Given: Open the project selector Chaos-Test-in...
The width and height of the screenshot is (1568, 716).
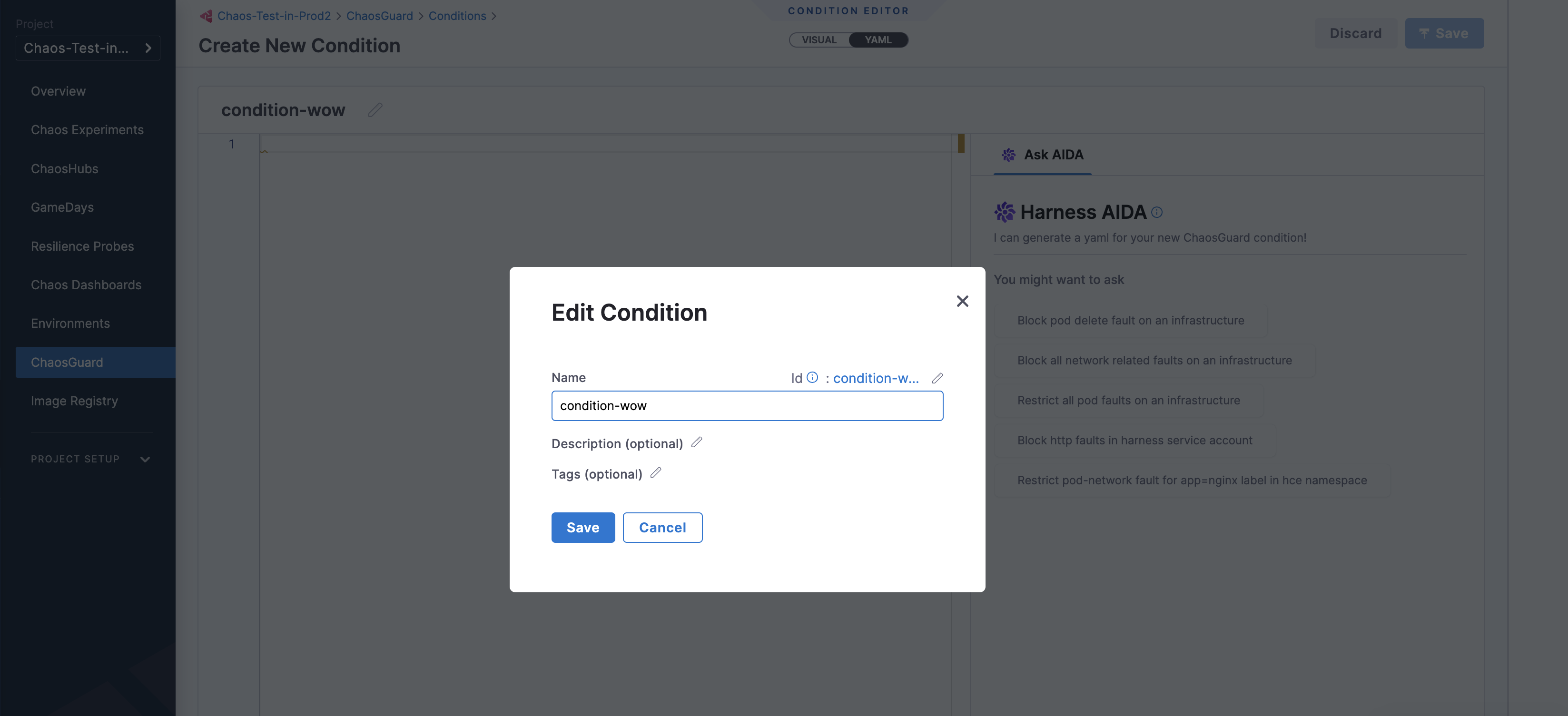Looking at the screenshot, I should coord(88,48).
